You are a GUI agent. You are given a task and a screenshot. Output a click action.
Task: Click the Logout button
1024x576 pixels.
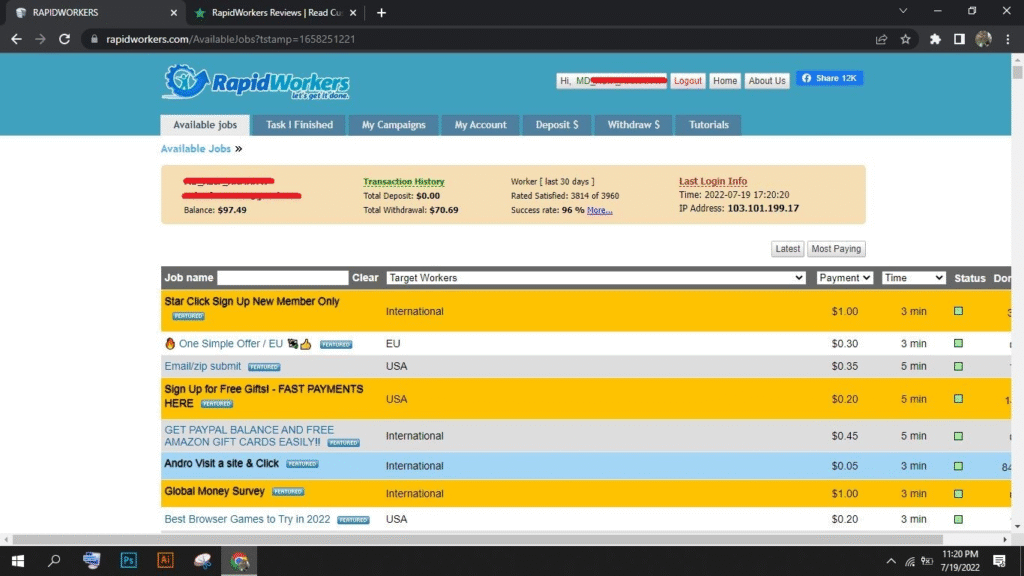pyautogui.click(x=688, y=81)
